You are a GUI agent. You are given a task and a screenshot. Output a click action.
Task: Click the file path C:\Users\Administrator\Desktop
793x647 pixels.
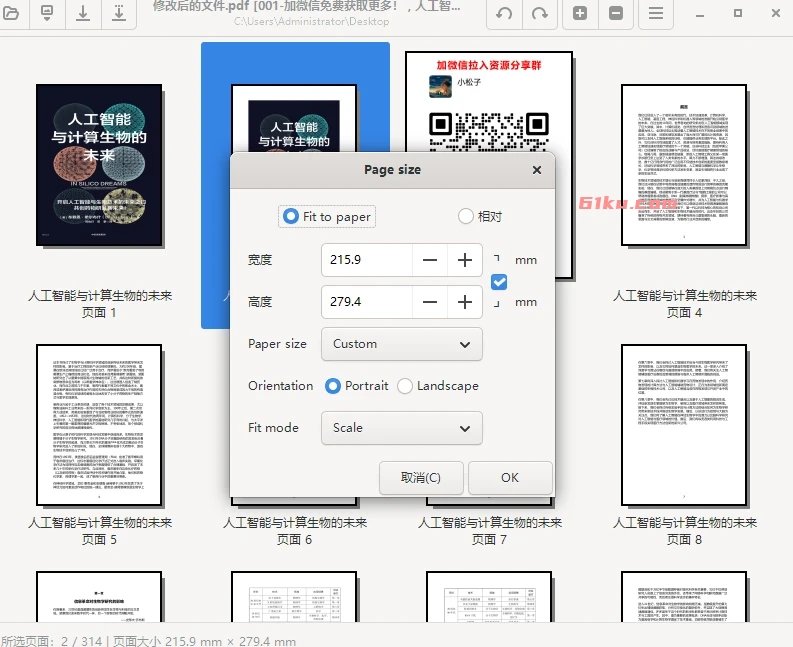(312, 21)
